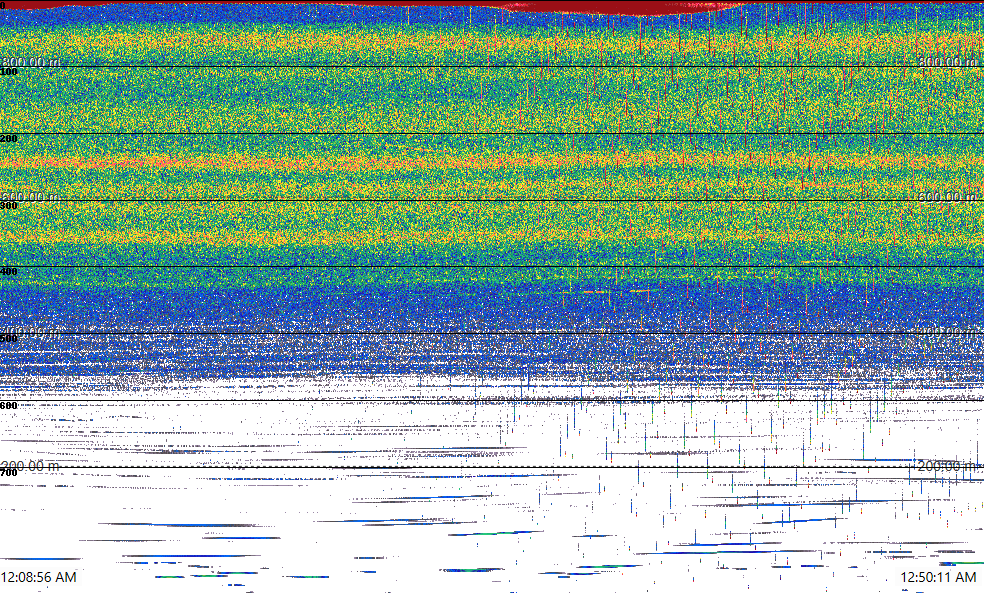The height and width of the screenshot is (594, 984).
Task: Click the 12:50:11 AM end timestamp
Action: 938,577
